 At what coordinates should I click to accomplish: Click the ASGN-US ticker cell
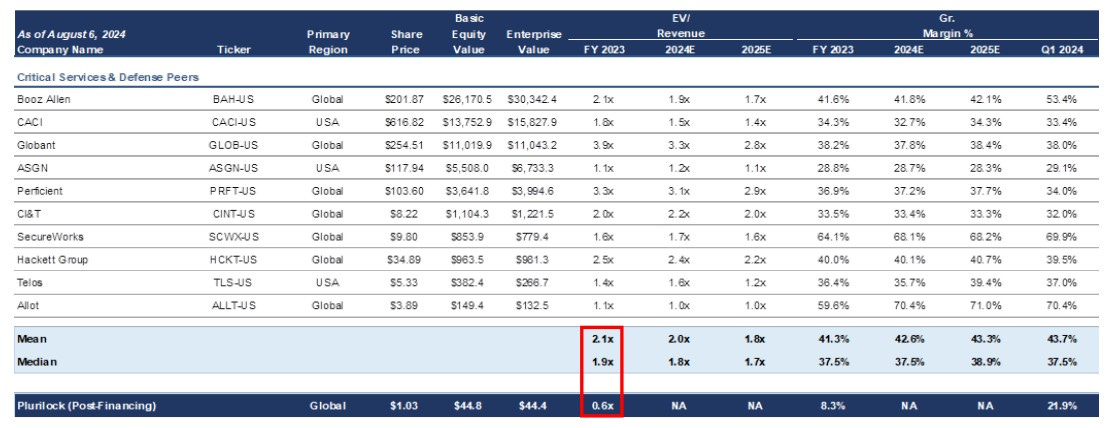[x=233, y=168]
